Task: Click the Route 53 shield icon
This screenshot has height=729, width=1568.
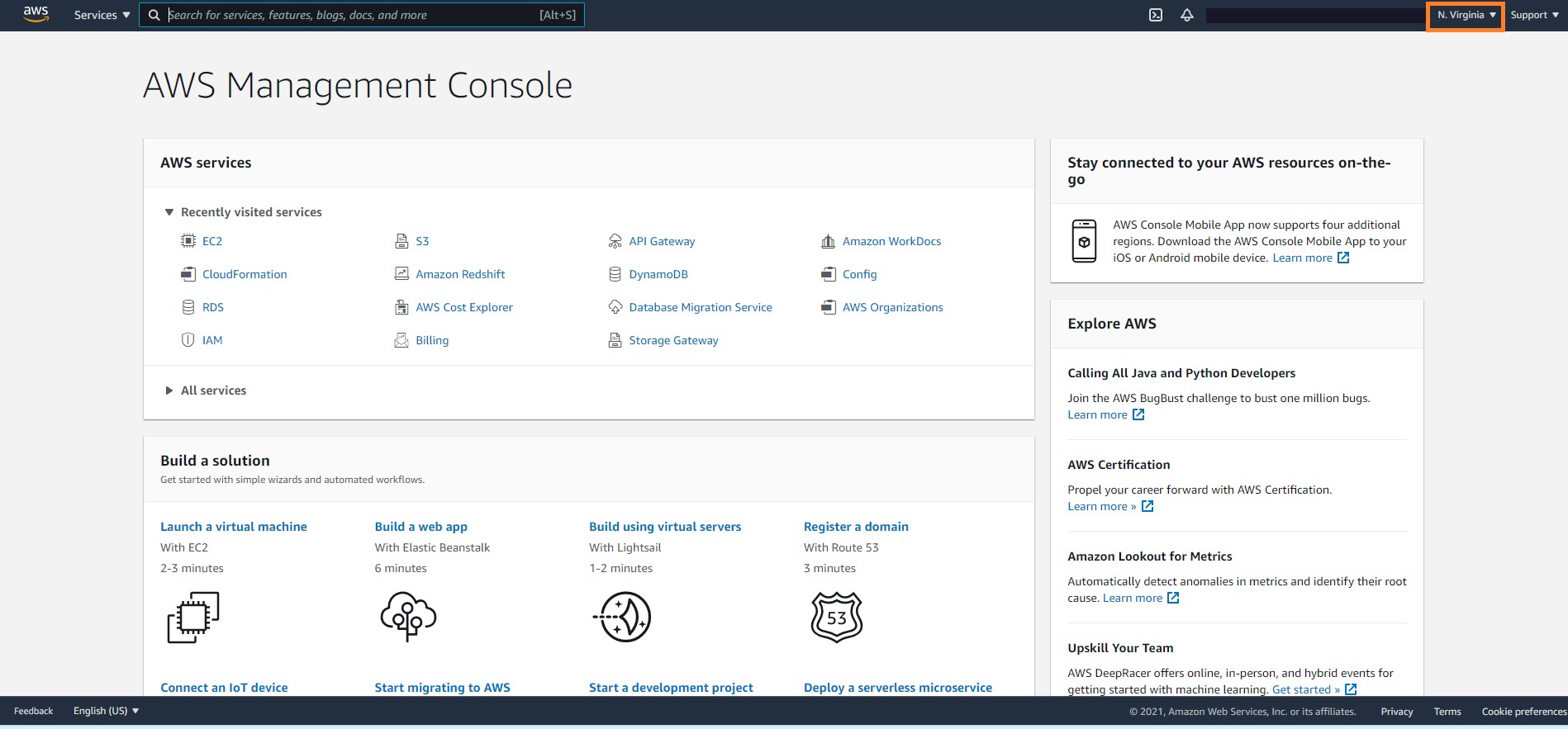Action: [837, 618]
